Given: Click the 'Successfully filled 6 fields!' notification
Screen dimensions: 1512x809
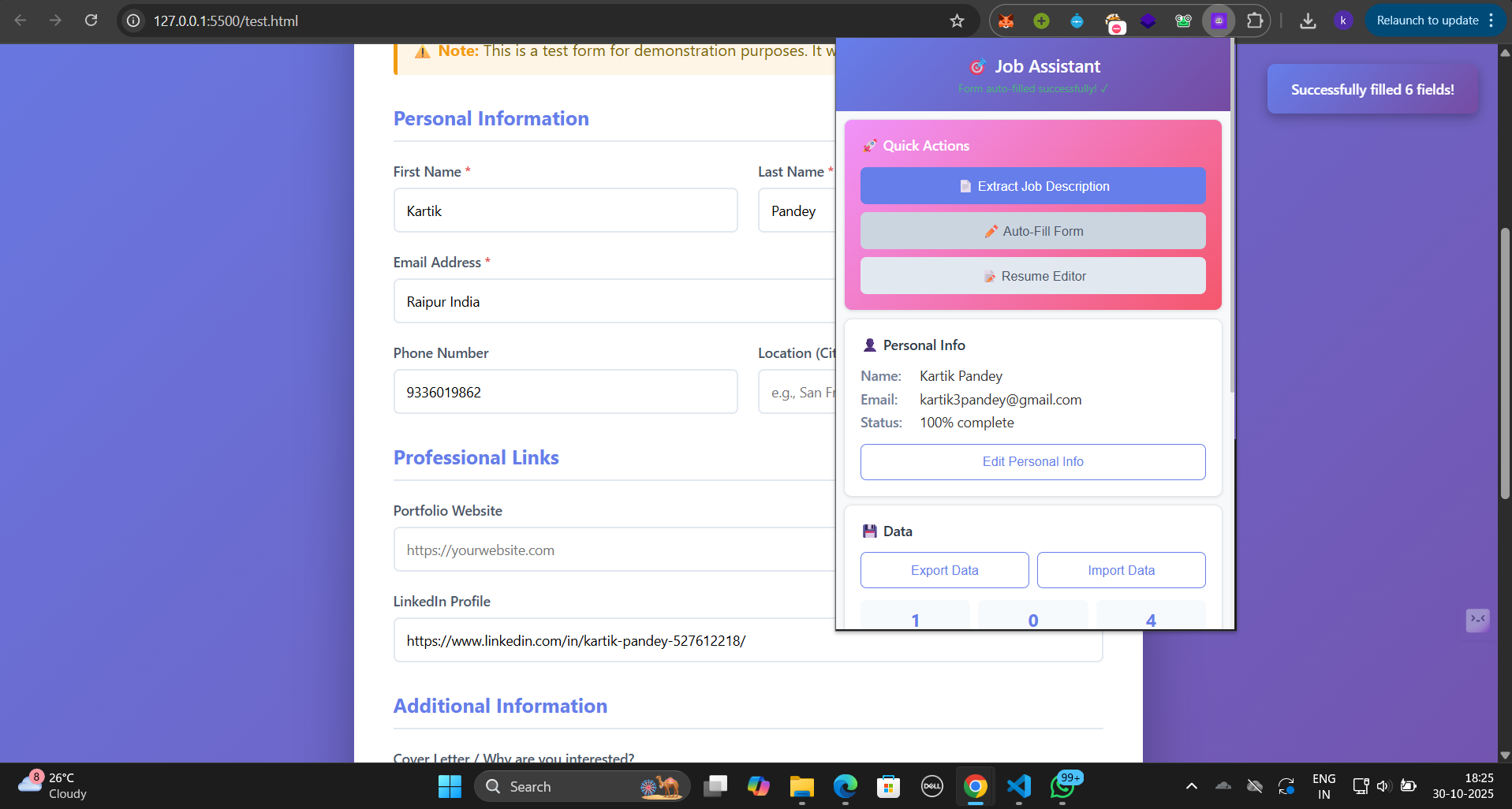Looking at the screenshot, I should 1372,89.
